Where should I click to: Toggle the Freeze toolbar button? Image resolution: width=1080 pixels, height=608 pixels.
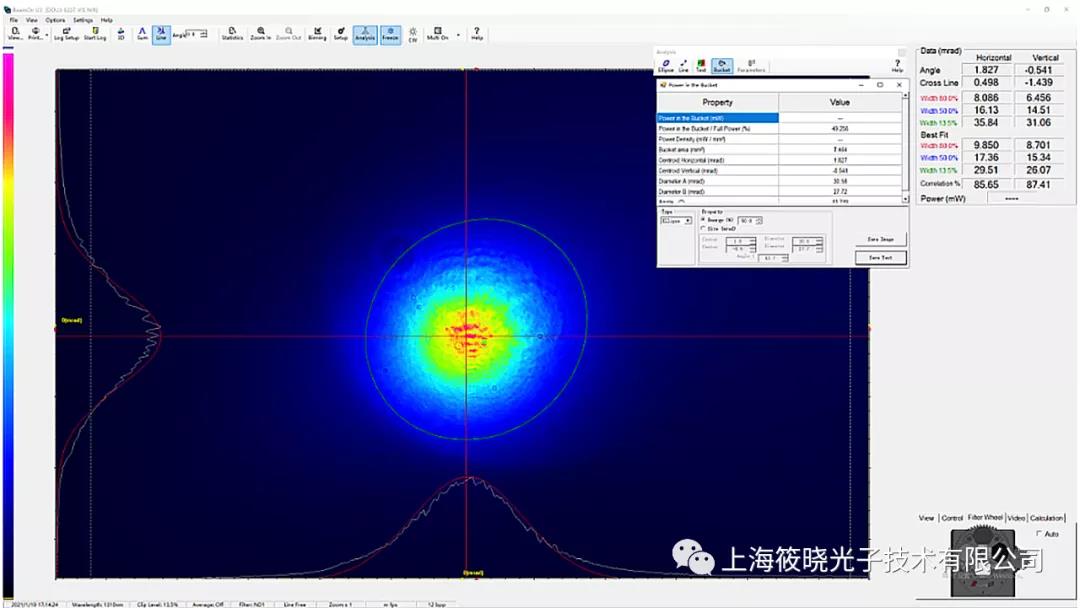(x=390, y=34)
